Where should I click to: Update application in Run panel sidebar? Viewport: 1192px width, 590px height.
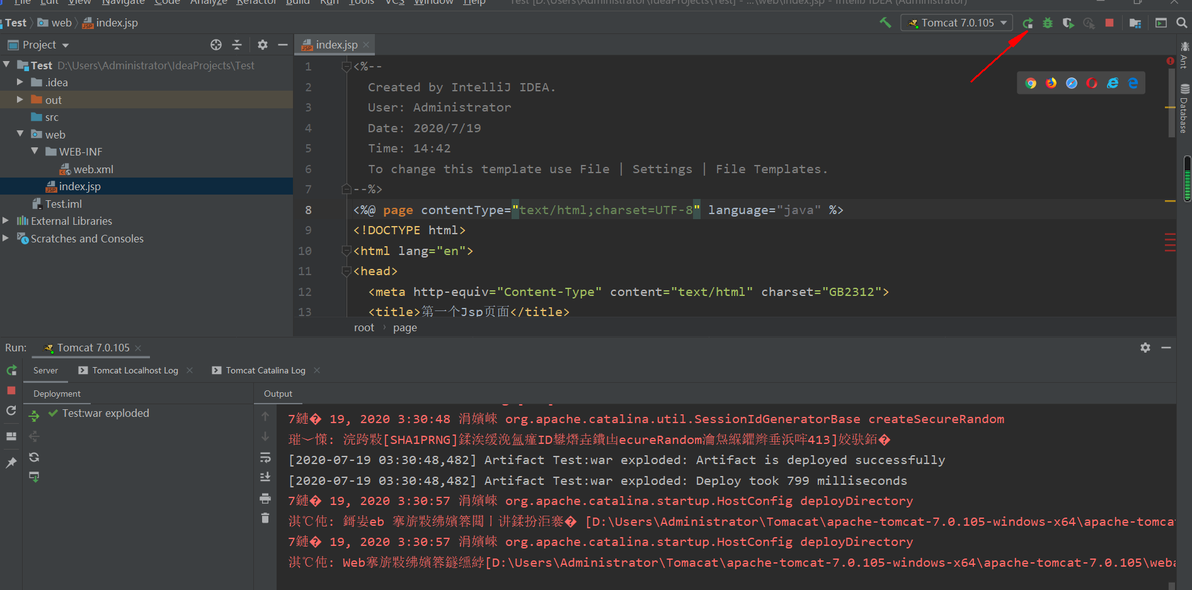click(11, 411)
